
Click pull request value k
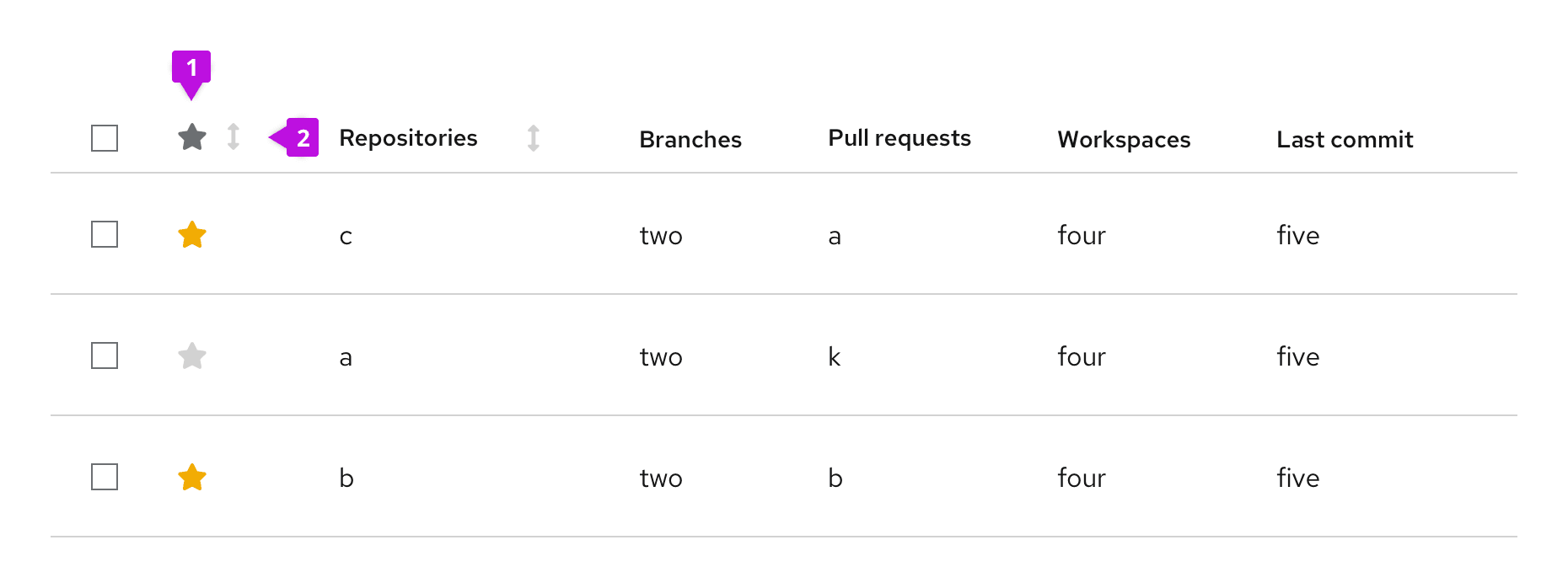835,357
